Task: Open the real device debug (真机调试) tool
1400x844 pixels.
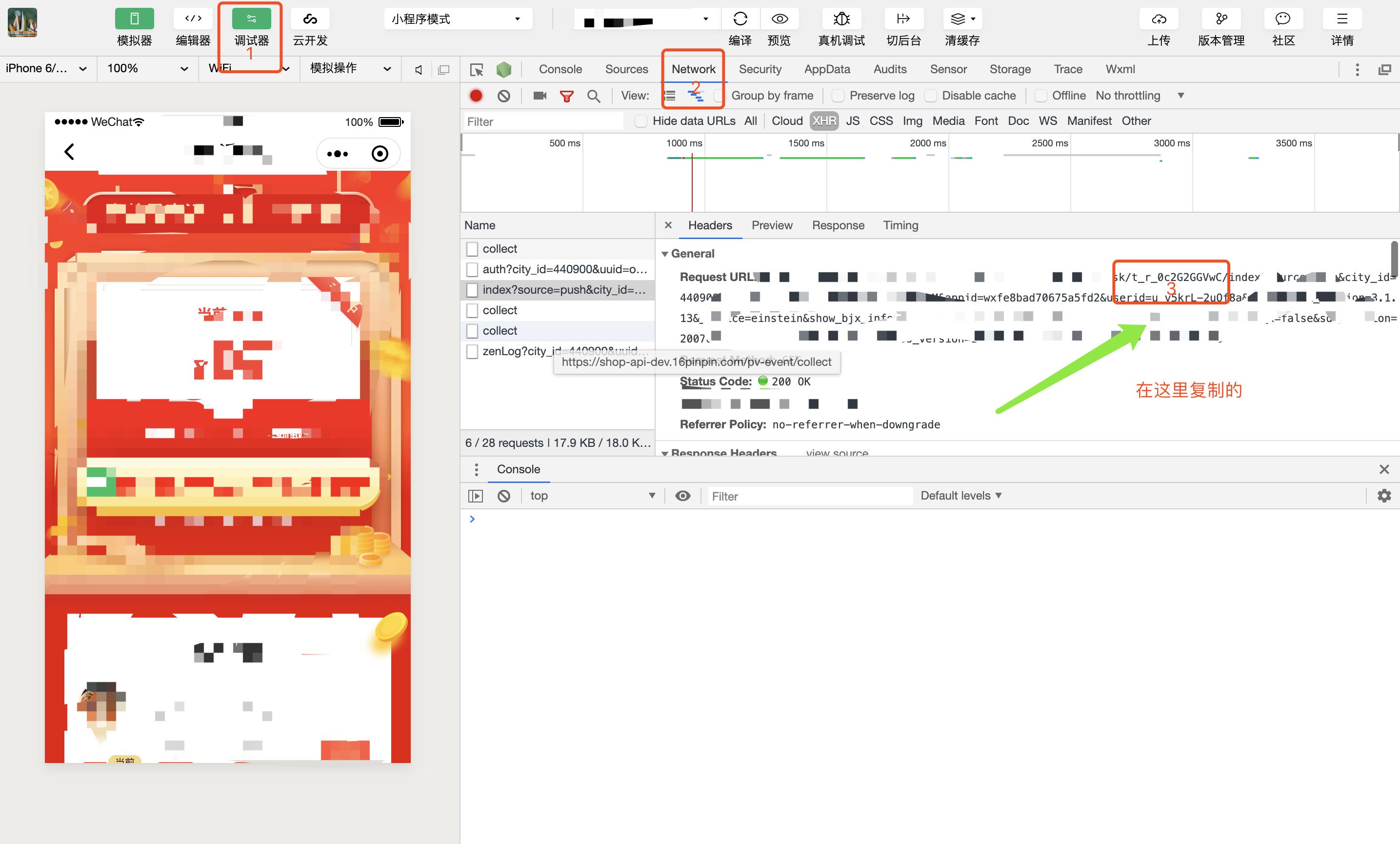Action: pos(841,20)
